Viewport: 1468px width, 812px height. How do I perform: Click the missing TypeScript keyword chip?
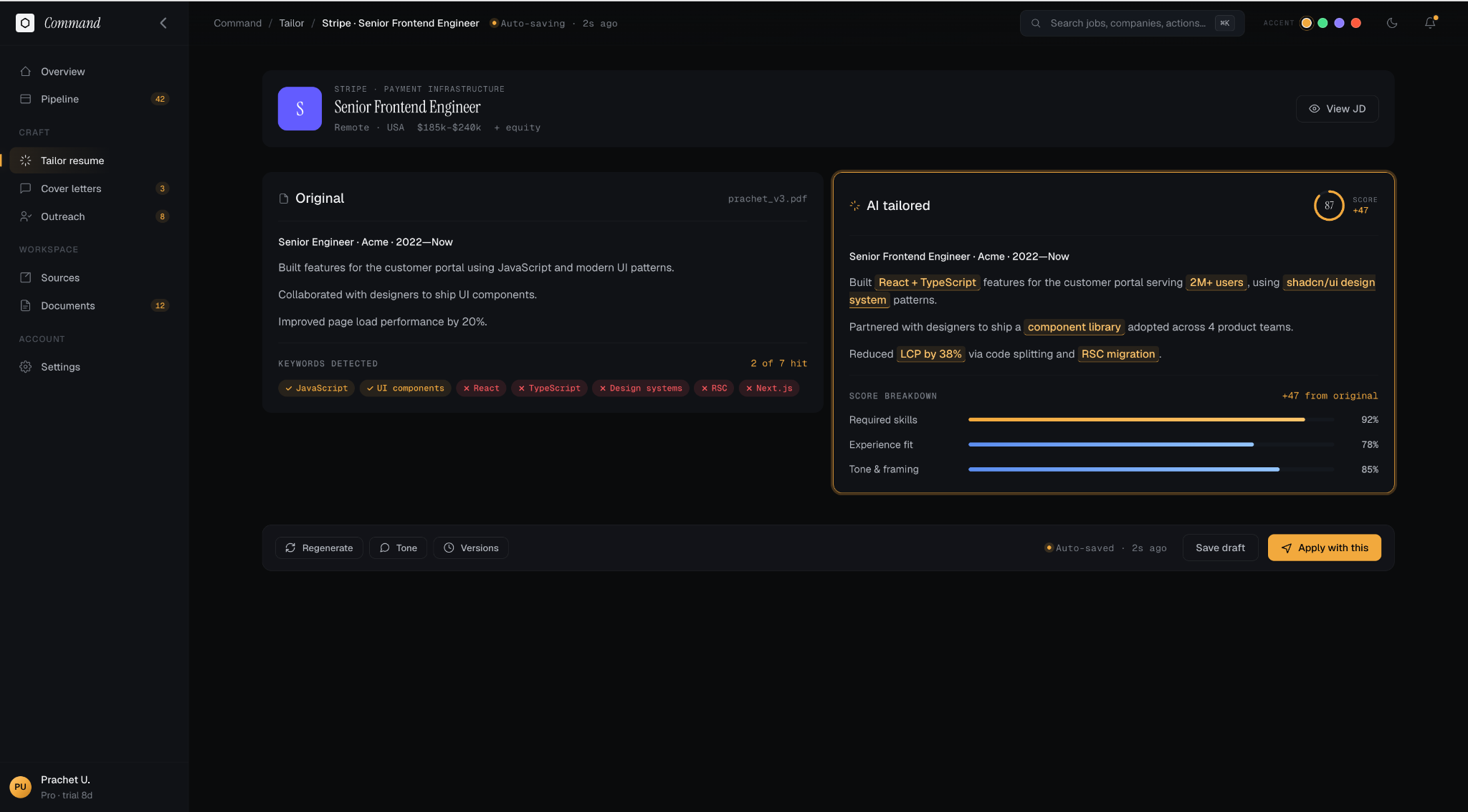(549, 388)
